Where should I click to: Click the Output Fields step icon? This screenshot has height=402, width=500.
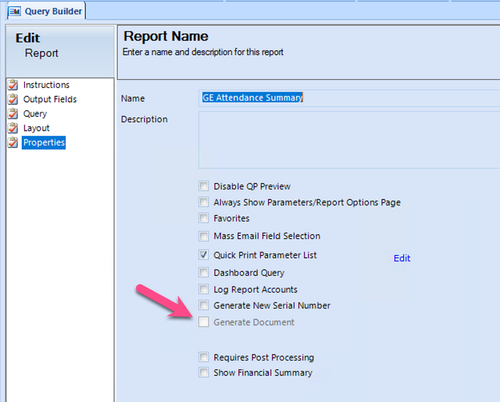click(x=13, y=99)
